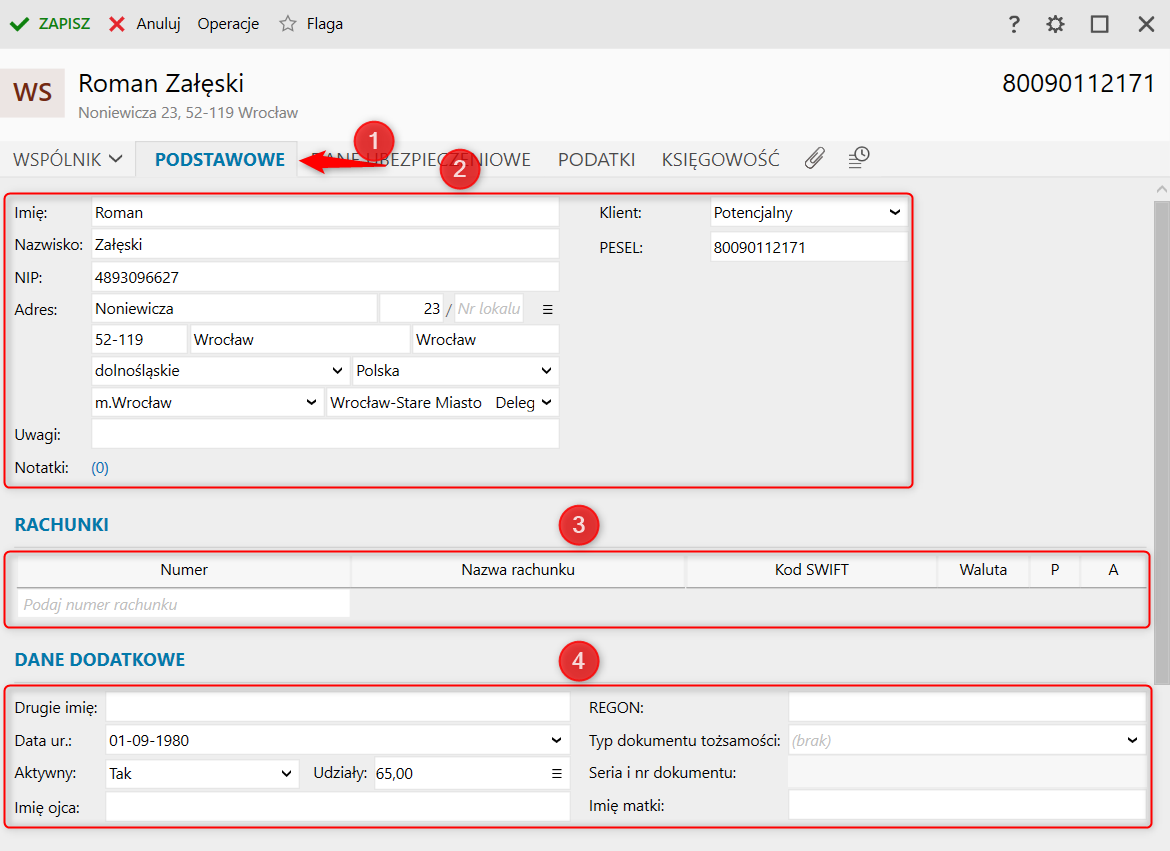Close the window with X icon
This screenshot has height=851, width=1170.
[x=1146, y=24]
